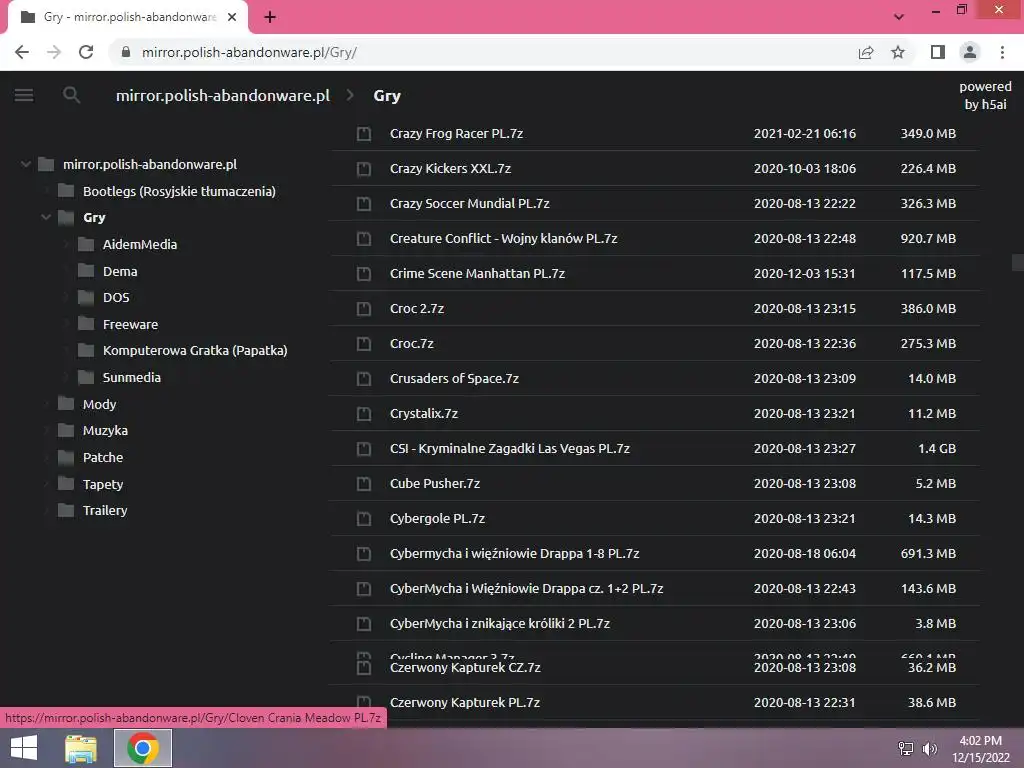The width and height of the screenshot is (1024, 768).
Task: Open tab search chevron in title bar
Action: tap(899, 17)
